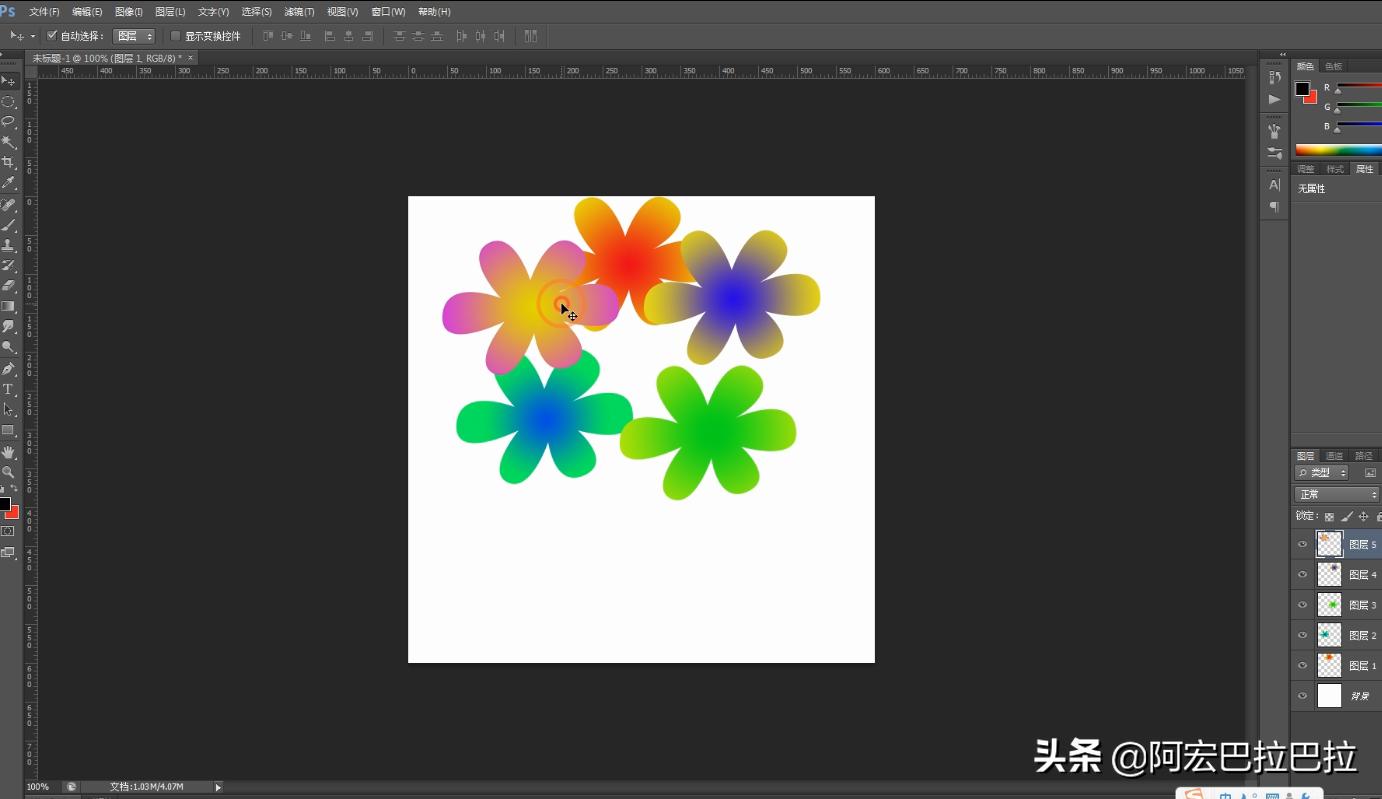Image resolution: width=1382 pixels, height=799 pixels.
Task: Select the Gradient tool
Action: 9,307
